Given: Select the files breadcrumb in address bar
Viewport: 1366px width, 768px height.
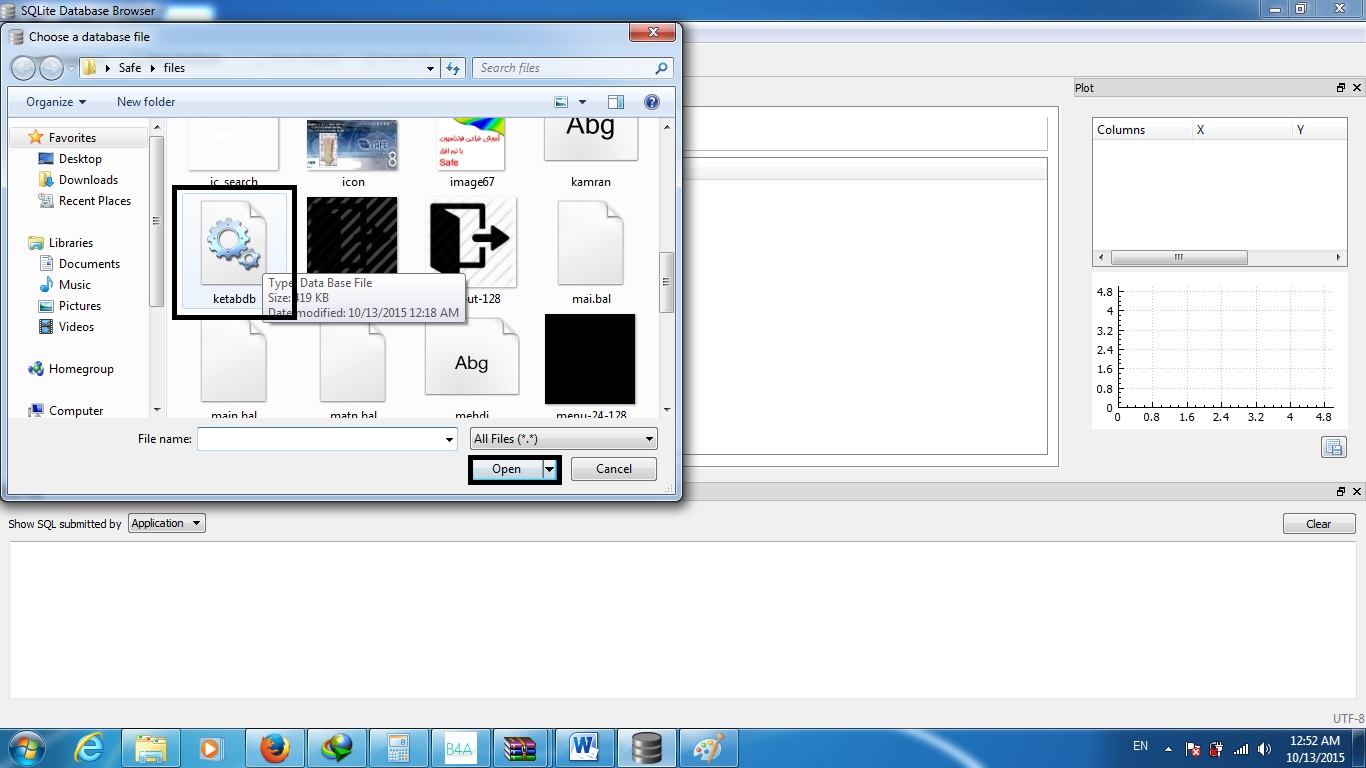Looking at the screenshot, I should [174, 68].
